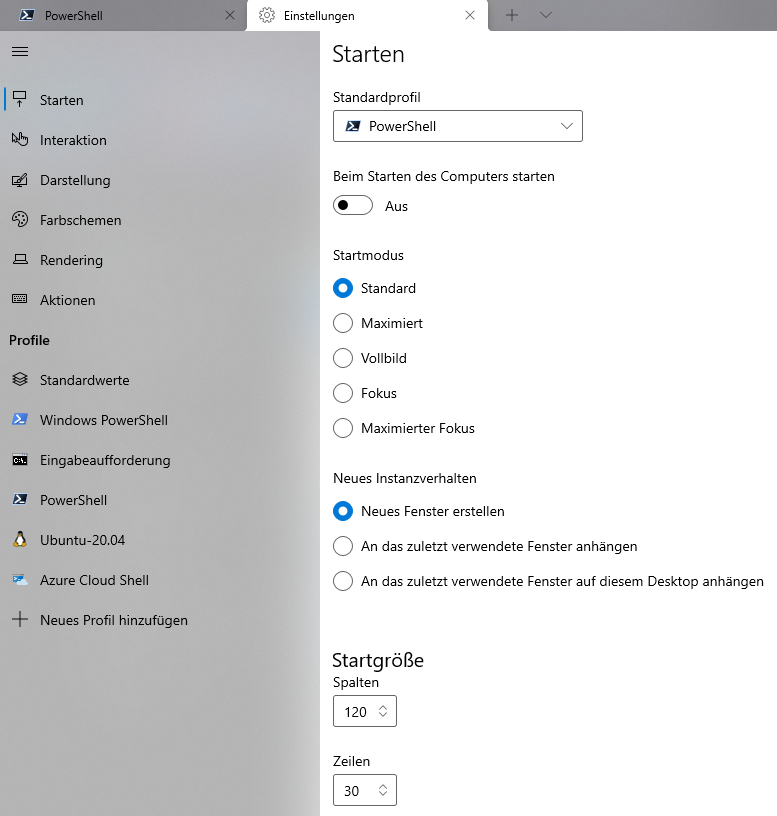Click the gear icon on Einstellungen tab
The height and width of the screenshot is (816, 777).
[267, 16]
